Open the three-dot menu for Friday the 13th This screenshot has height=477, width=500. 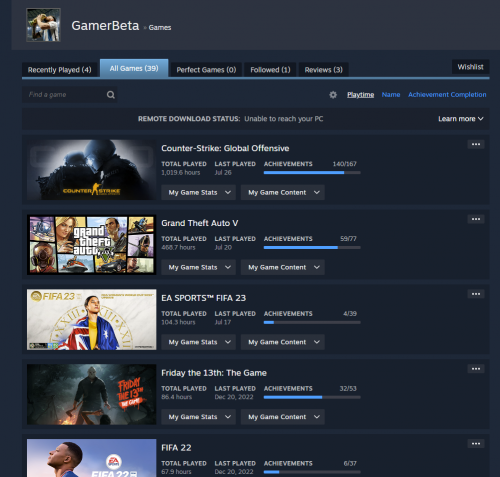point(476,369)
